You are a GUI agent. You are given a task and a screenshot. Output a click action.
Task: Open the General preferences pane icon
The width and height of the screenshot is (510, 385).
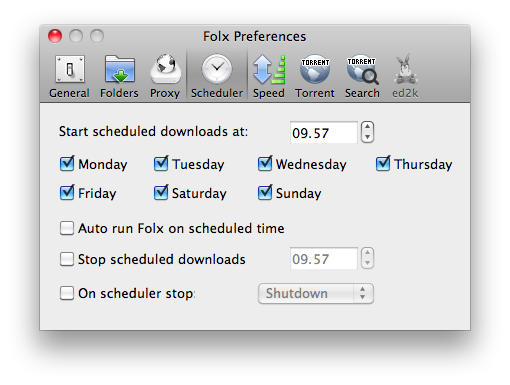click(70, 69)
